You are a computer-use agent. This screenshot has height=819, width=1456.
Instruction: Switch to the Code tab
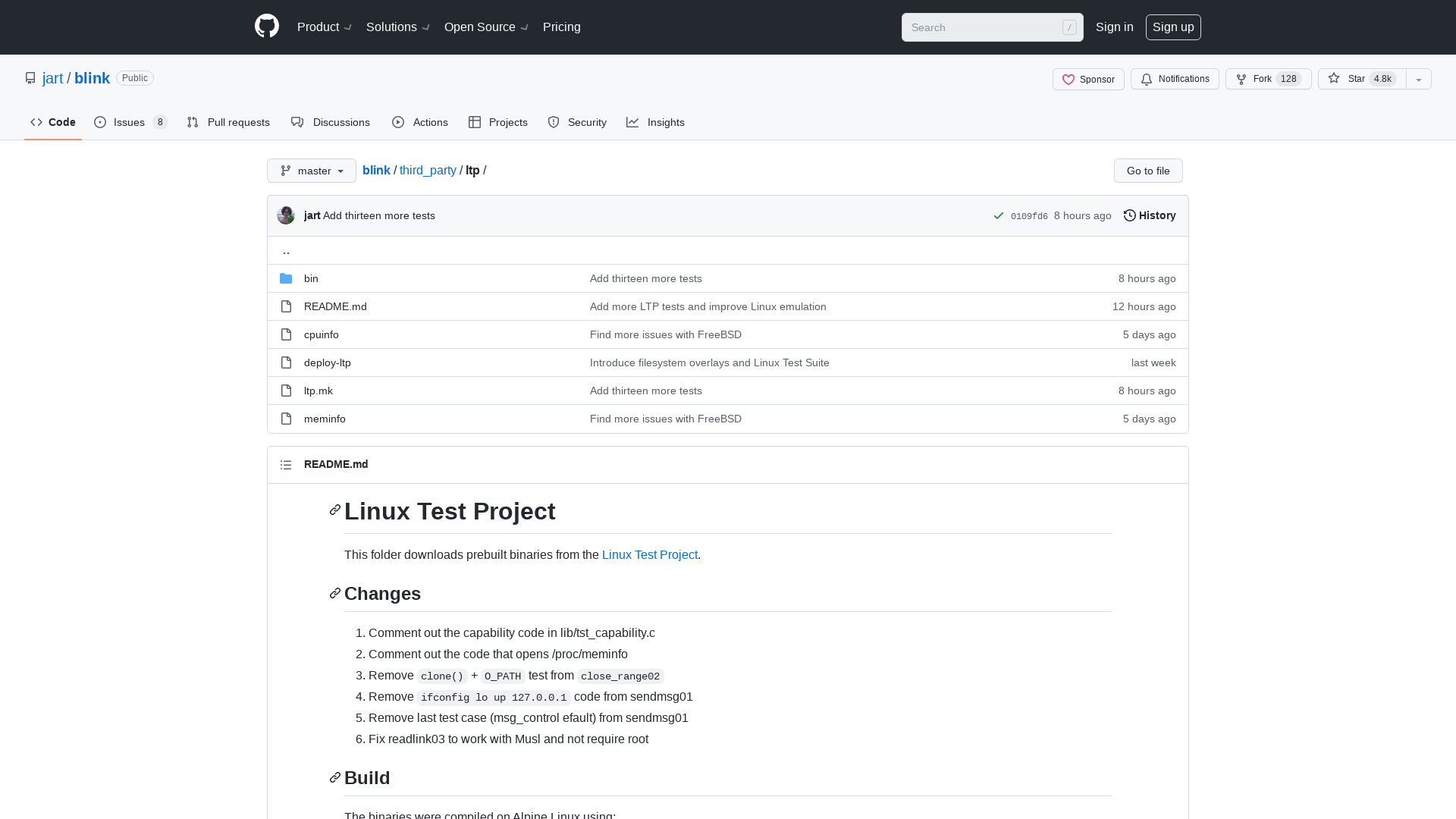(x=53, y=122)
